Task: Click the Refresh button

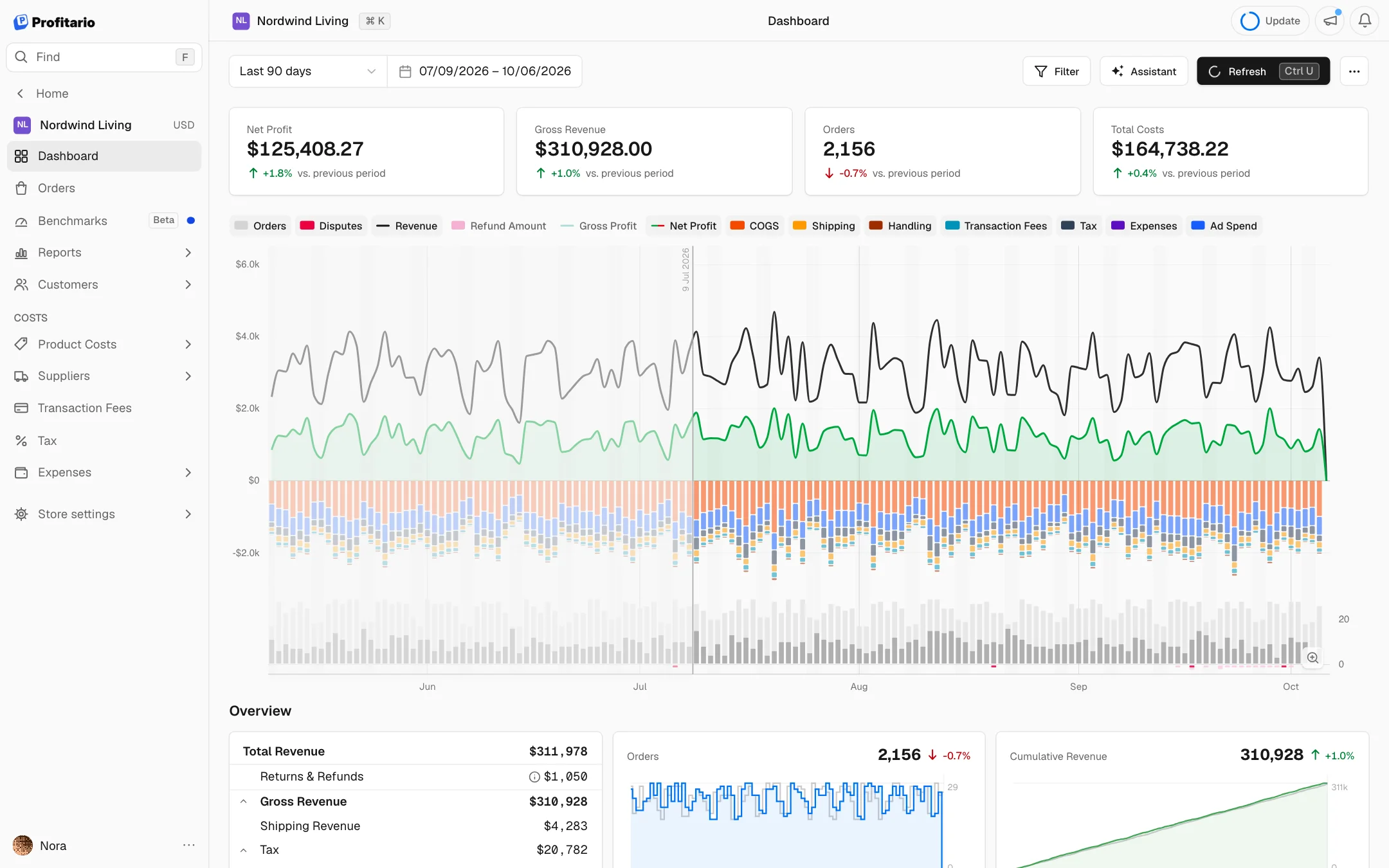Action: pos(1263,71)
